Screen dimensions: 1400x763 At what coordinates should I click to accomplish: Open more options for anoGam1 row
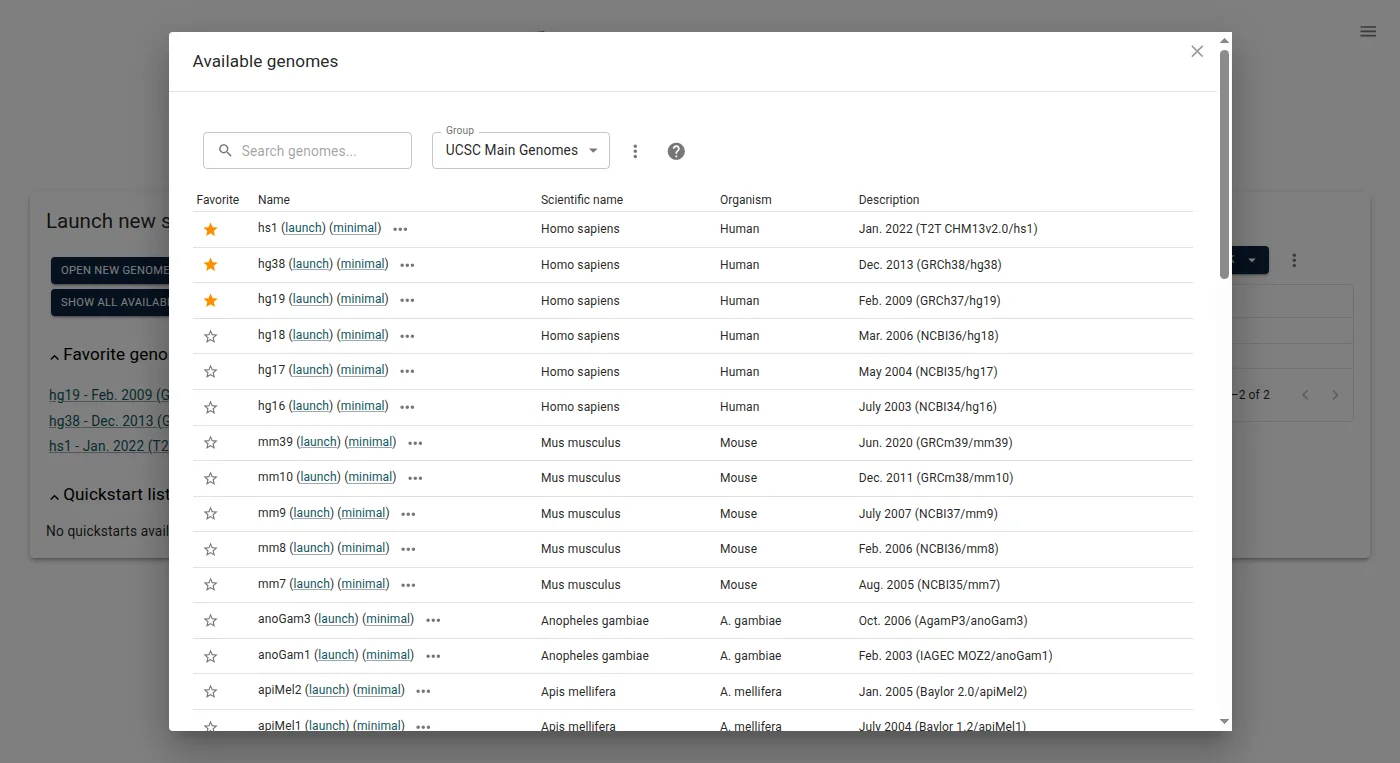click(x=433, y=656)
